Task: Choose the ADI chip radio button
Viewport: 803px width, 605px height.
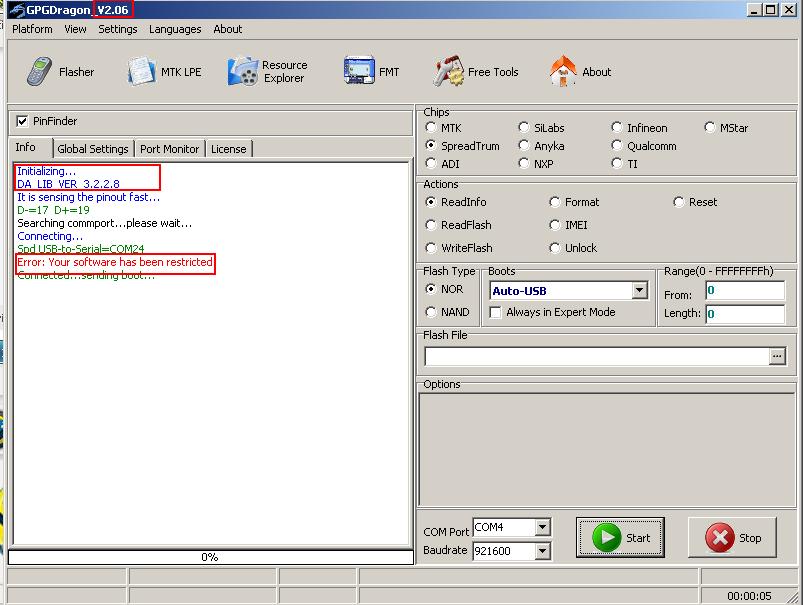Action: pyautogui.click(x=431, y=163)
